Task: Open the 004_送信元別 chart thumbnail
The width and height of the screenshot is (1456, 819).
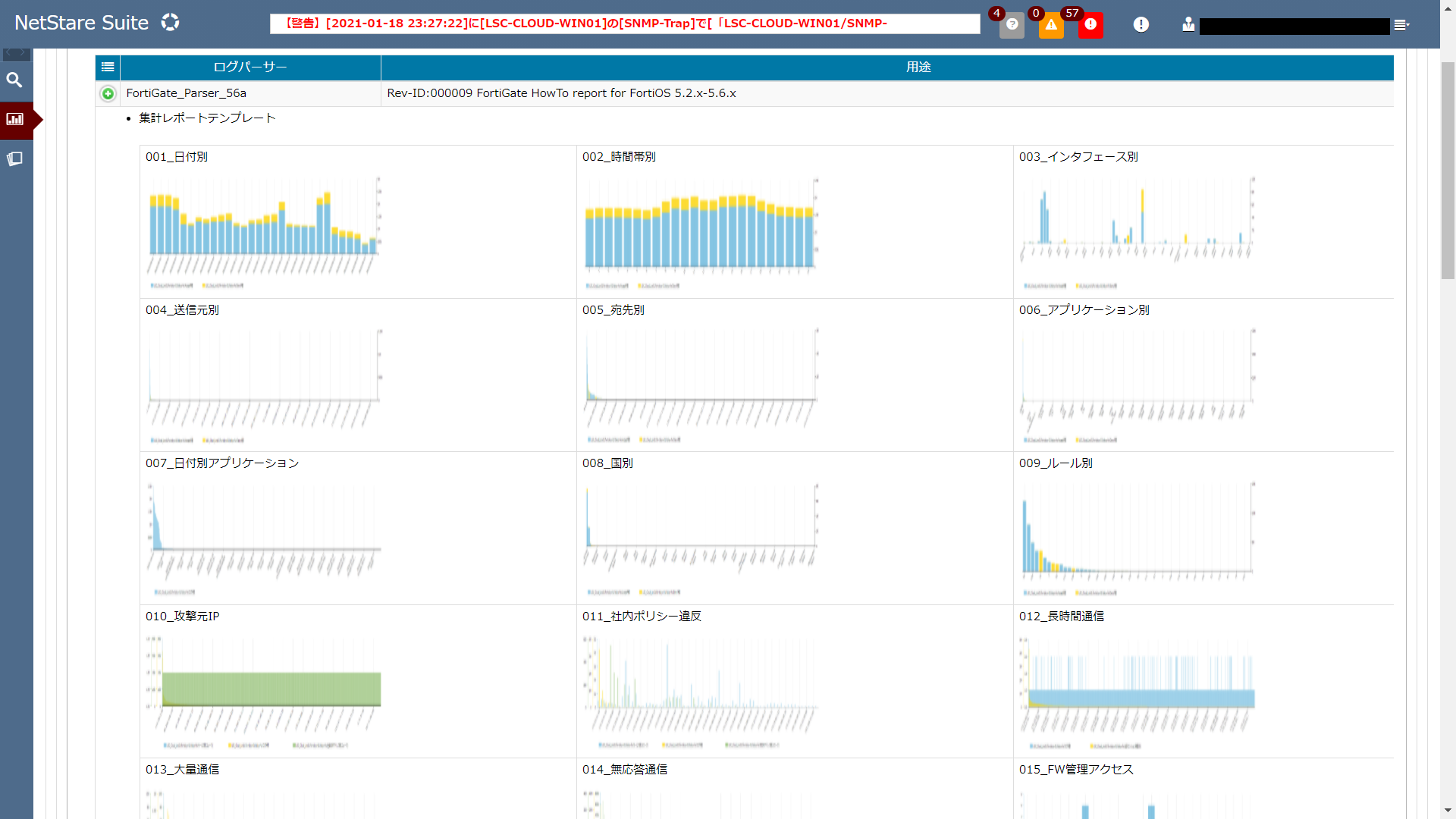Action: point(264,384)
